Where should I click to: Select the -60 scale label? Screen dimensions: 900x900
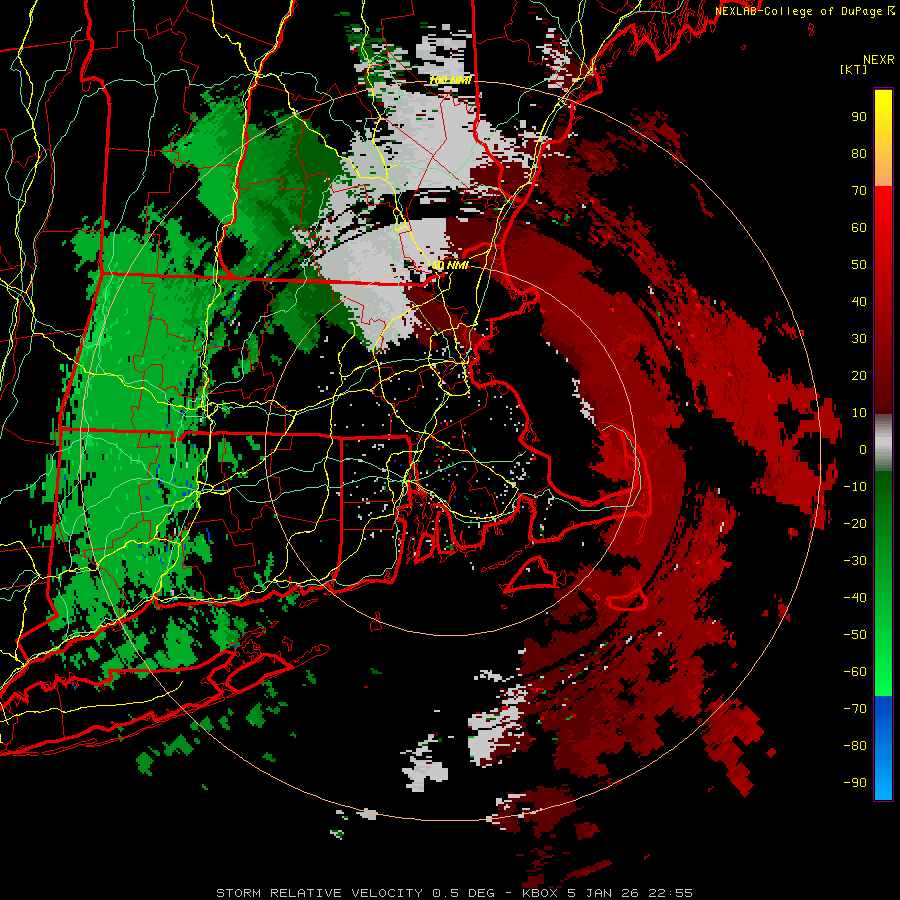point(855,672)
